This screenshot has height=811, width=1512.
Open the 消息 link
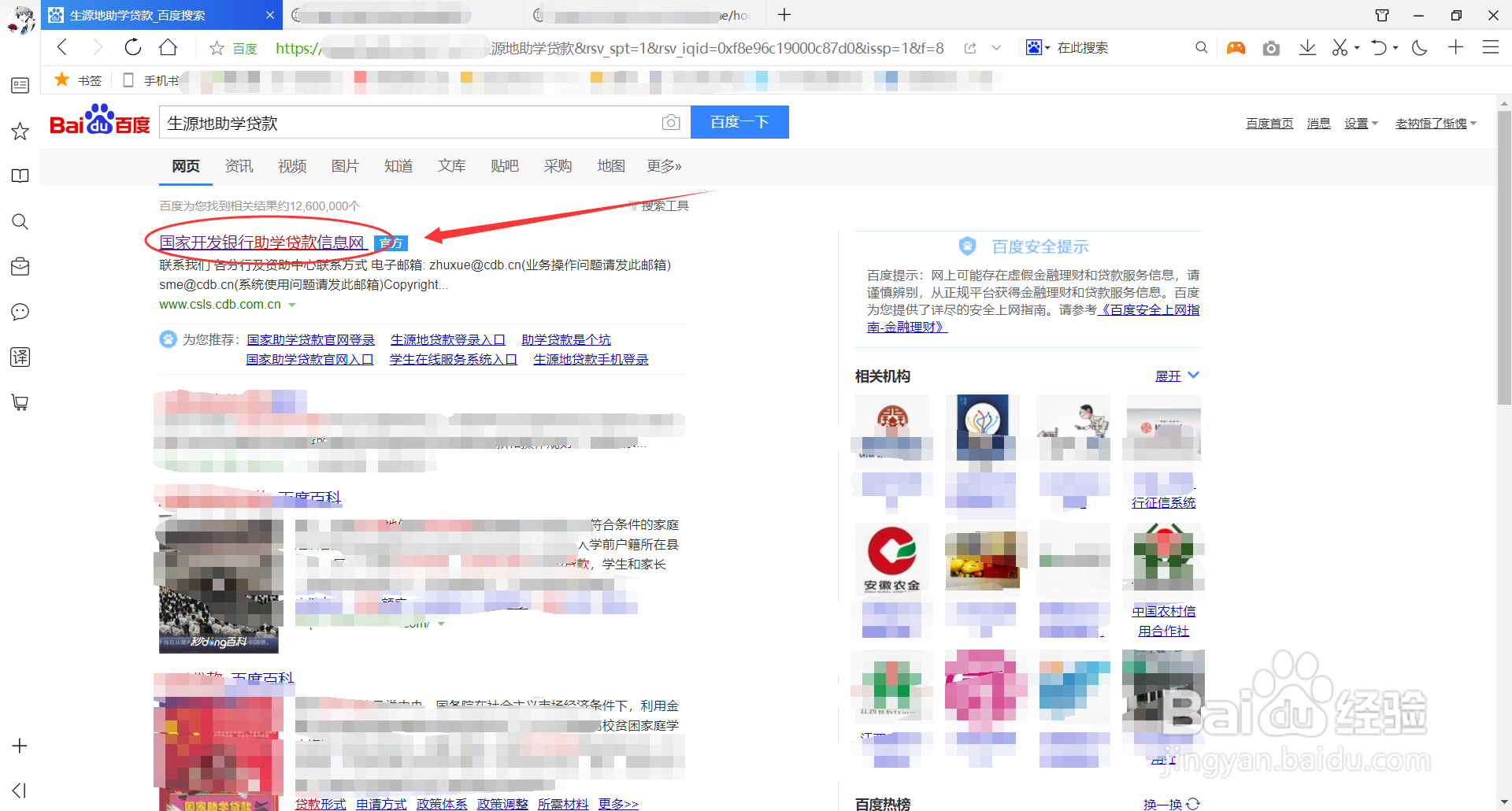pos(1318,124)
